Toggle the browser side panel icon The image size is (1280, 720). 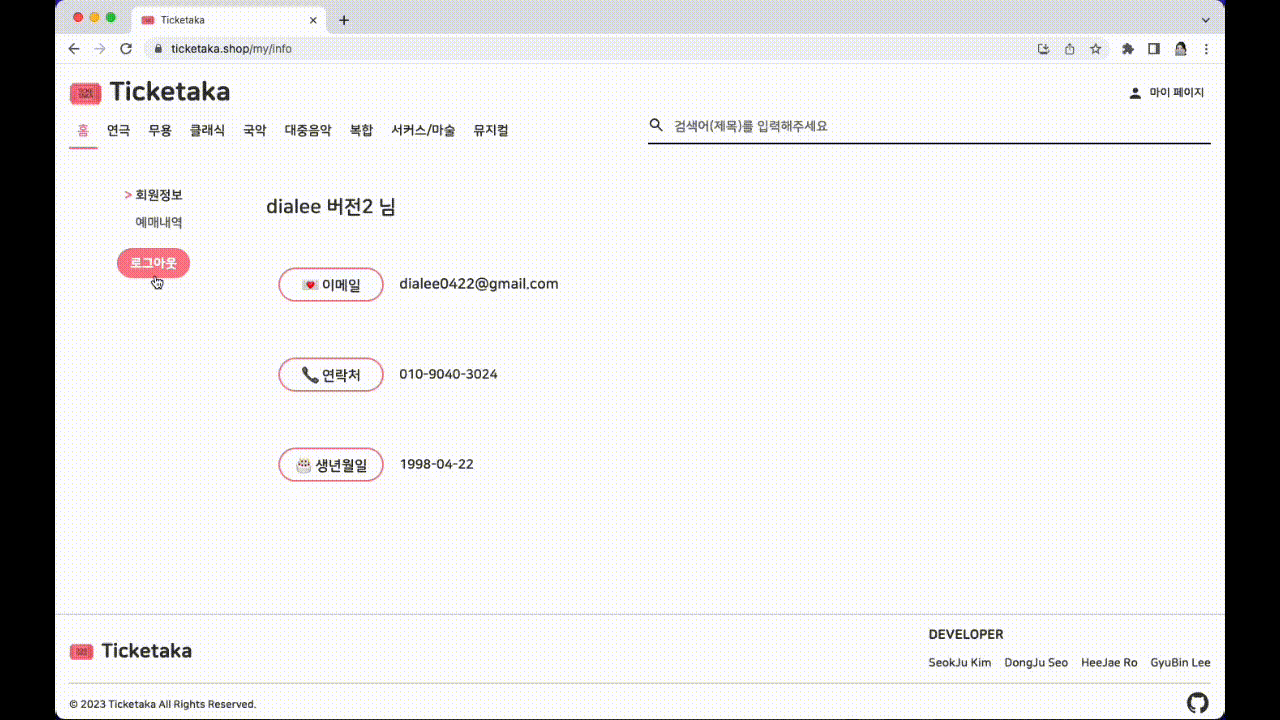point(1154,48)
